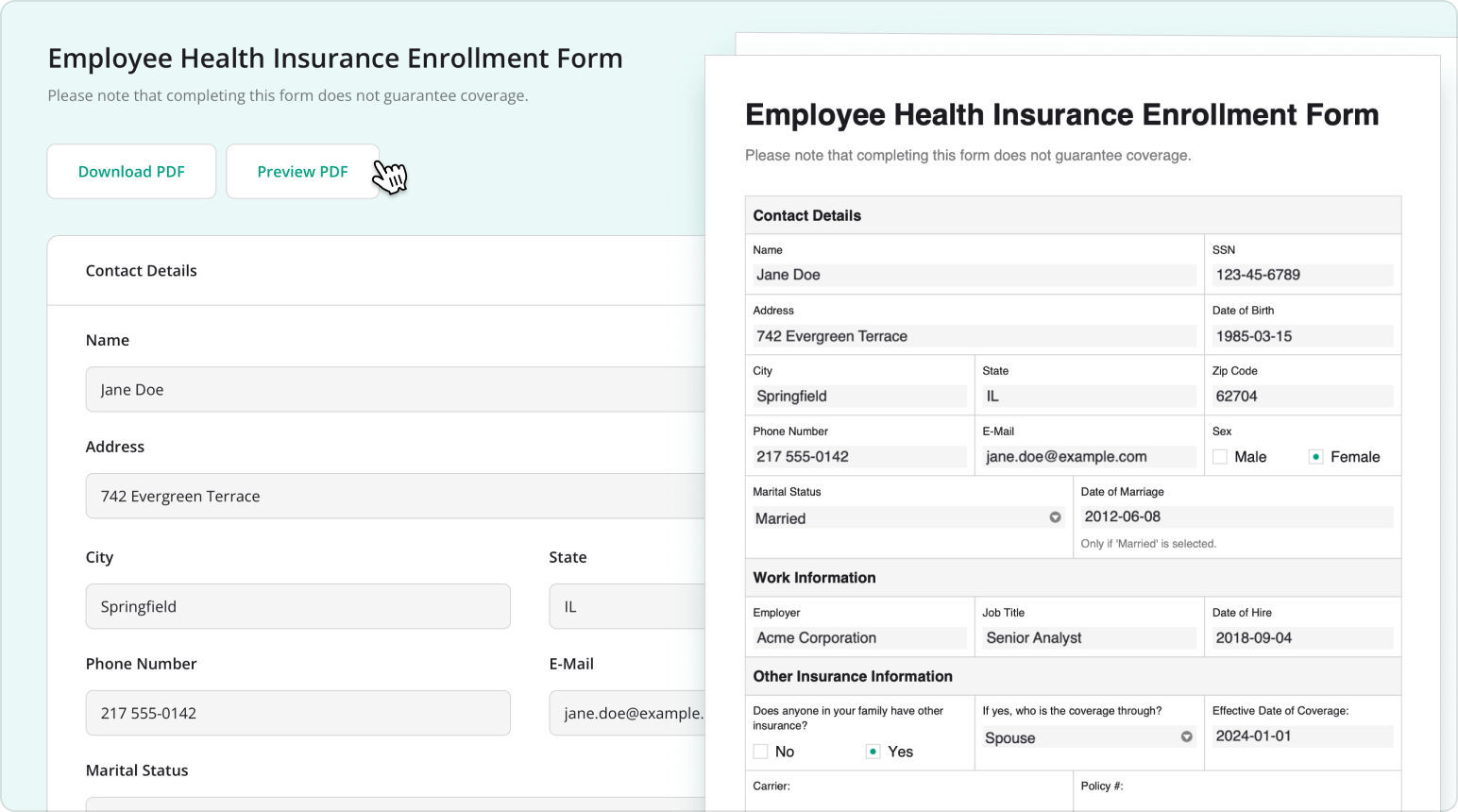Click the Download PDF button
The height and width of the screenshot is (812, 1458).
click(x=131, y=172)
